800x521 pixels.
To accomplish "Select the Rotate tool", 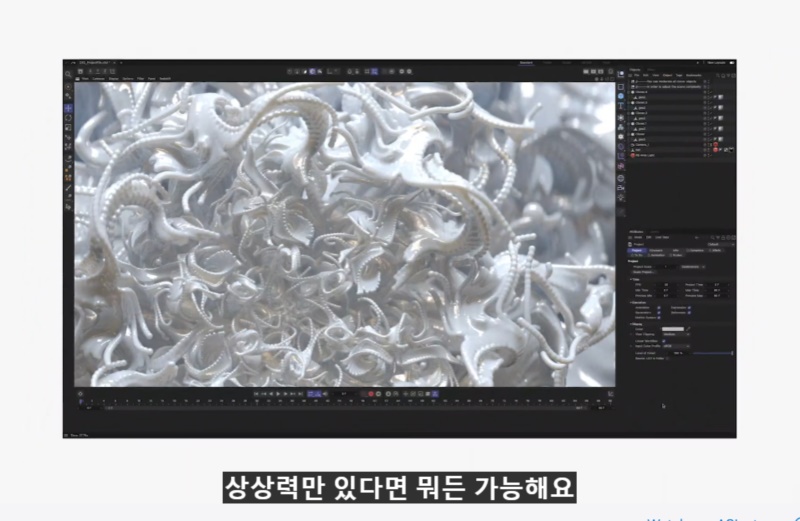I will coord(68,118).
